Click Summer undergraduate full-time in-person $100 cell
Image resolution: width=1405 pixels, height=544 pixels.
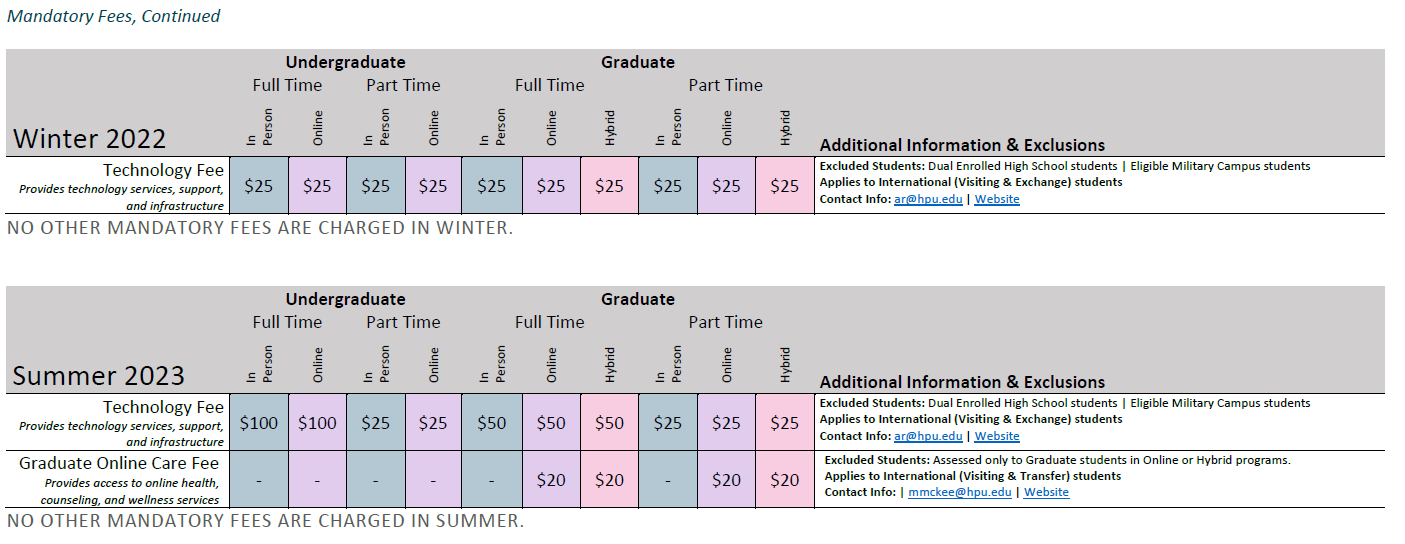click(259, 423)
